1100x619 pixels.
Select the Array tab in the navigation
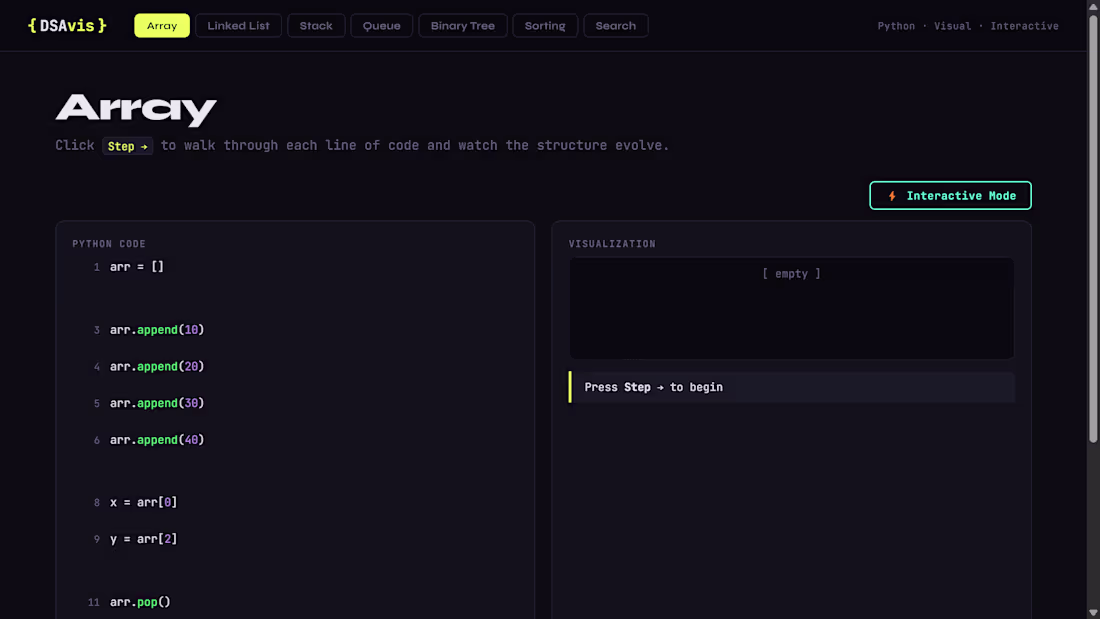tap(161, 25)
